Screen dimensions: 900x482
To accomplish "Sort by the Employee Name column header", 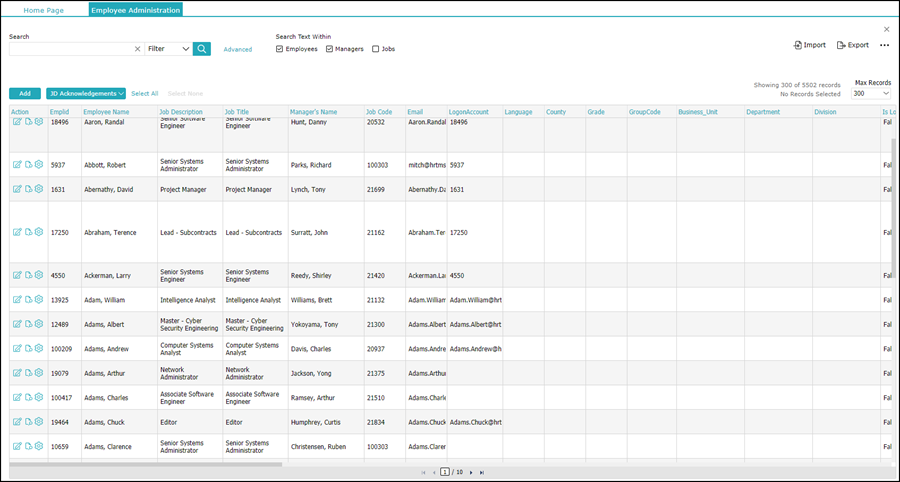I will [106, 112].
